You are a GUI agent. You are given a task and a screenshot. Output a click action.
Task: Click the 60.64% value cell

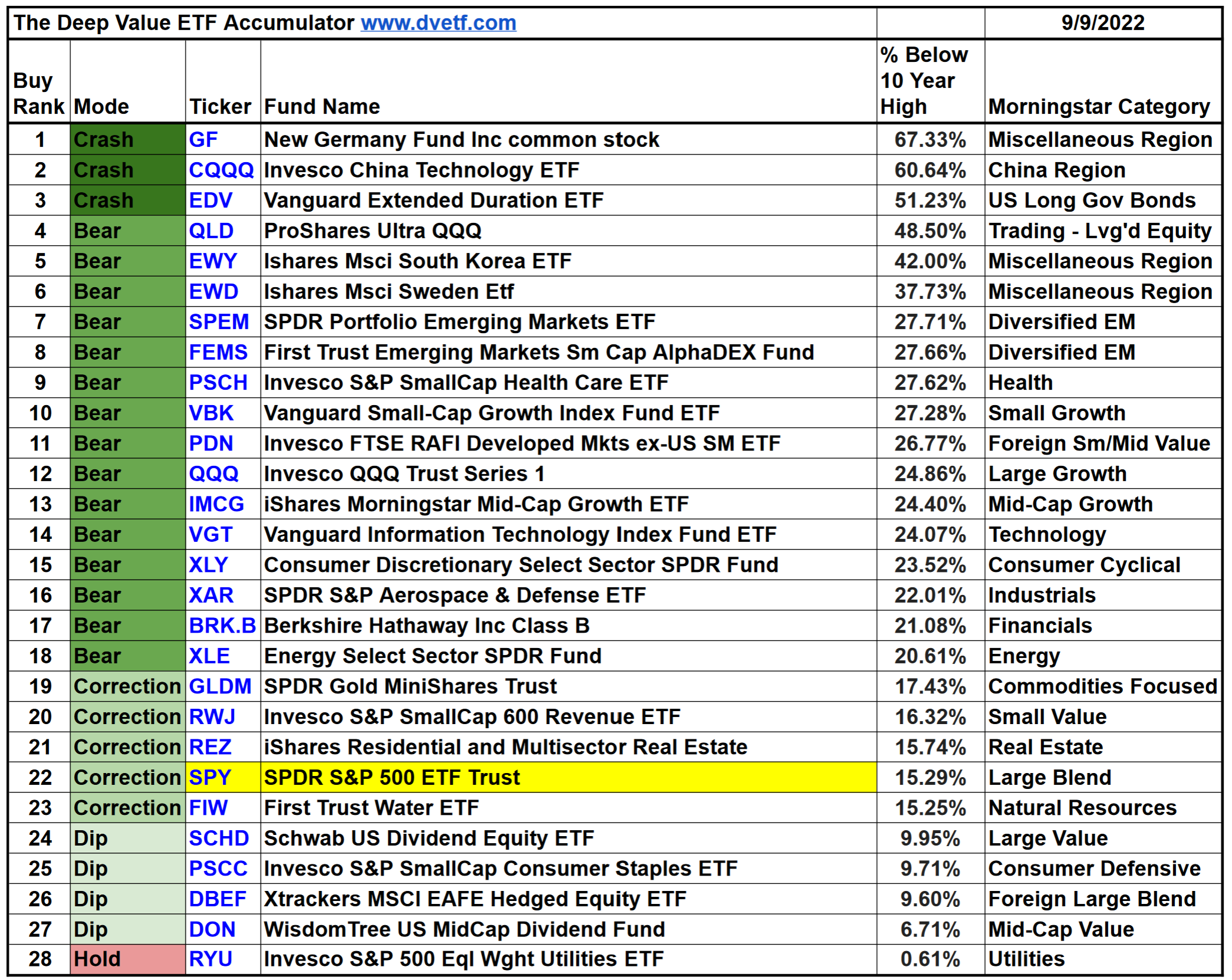coord(931,170)
